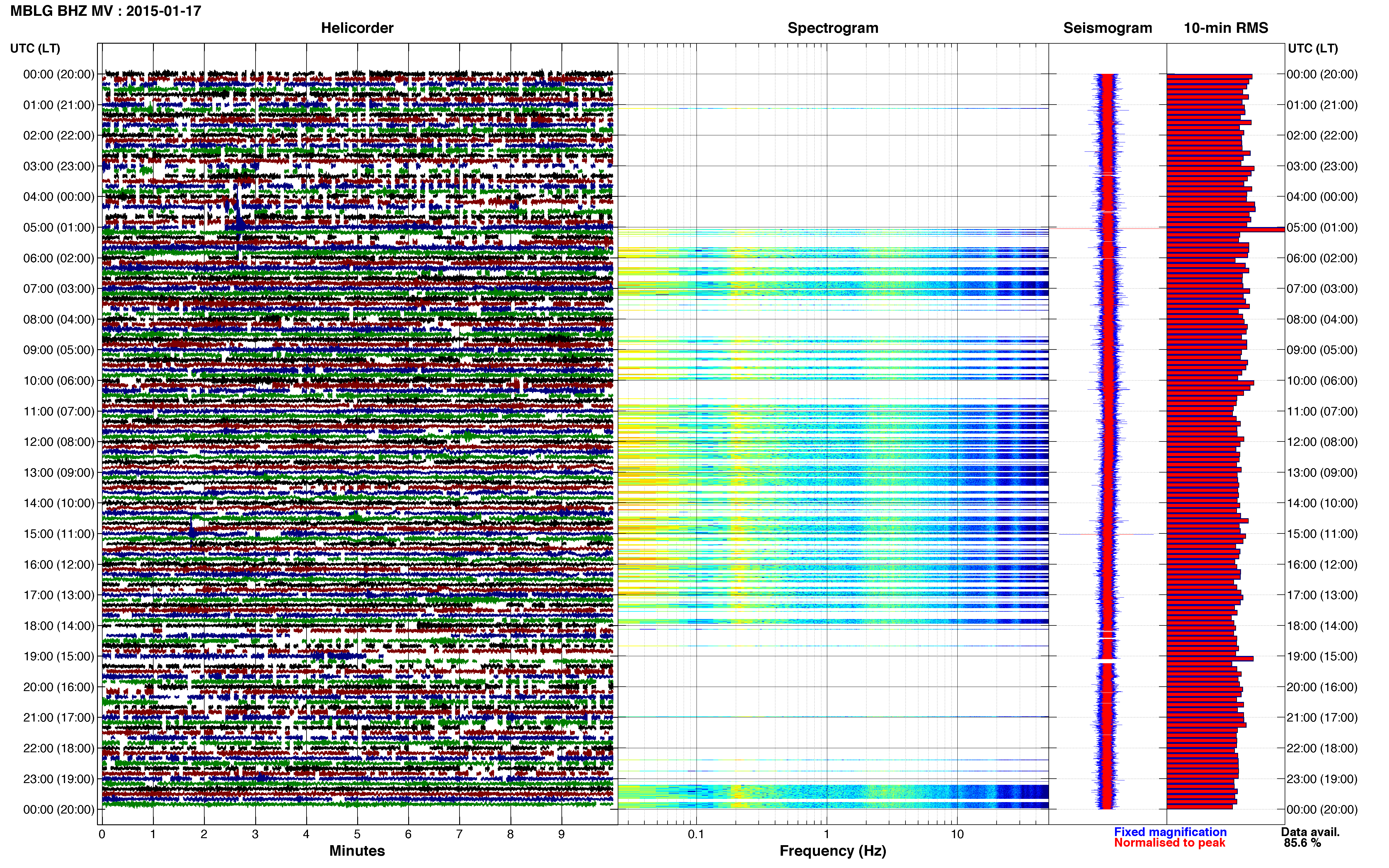Click left-axis time label '13:00 (09:00)'
Screen dimensions: 1389x868
pos(59,473)
